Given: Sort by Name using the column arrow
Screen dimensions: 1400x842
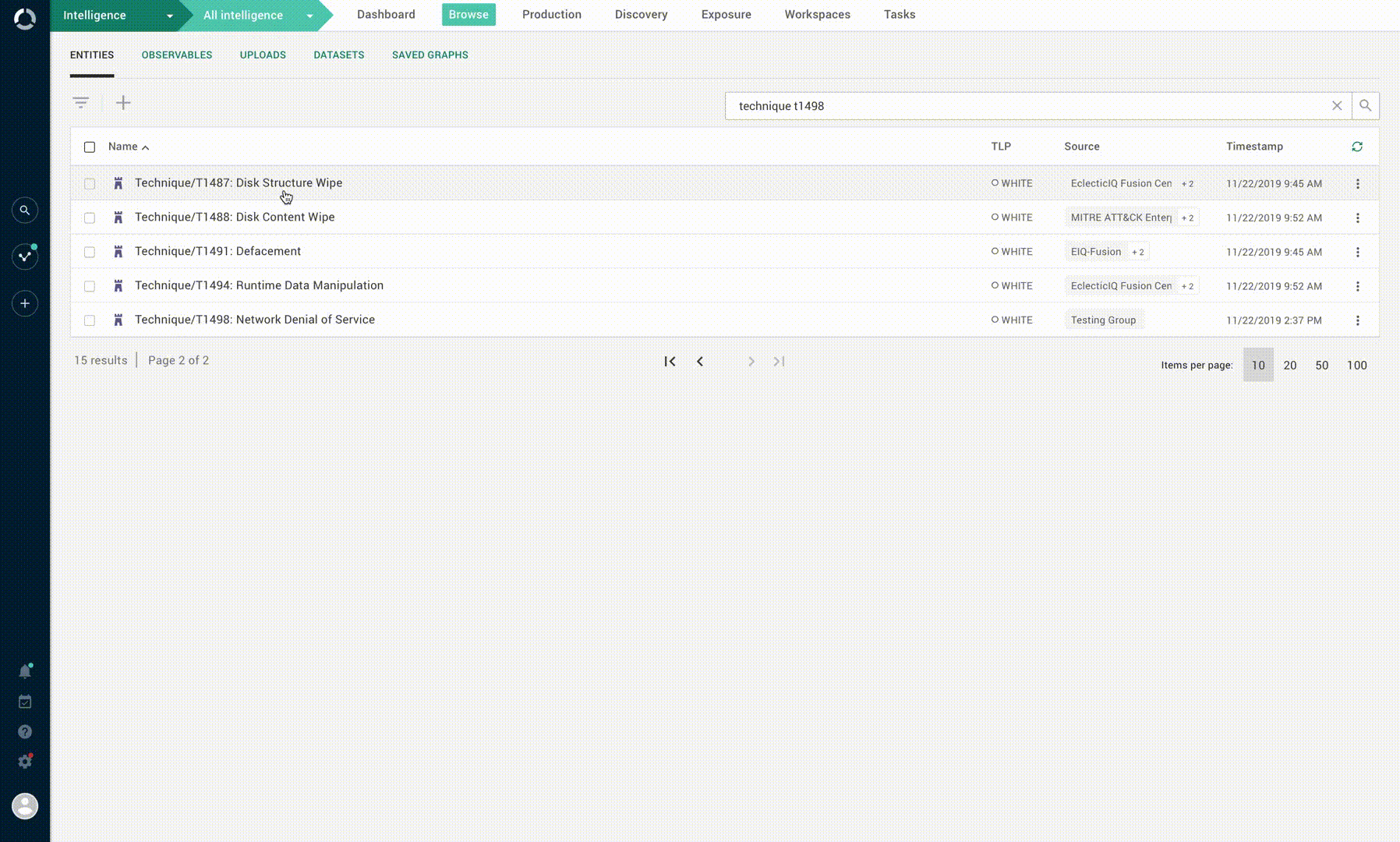Looking at the screenshot, I should 146,147.
